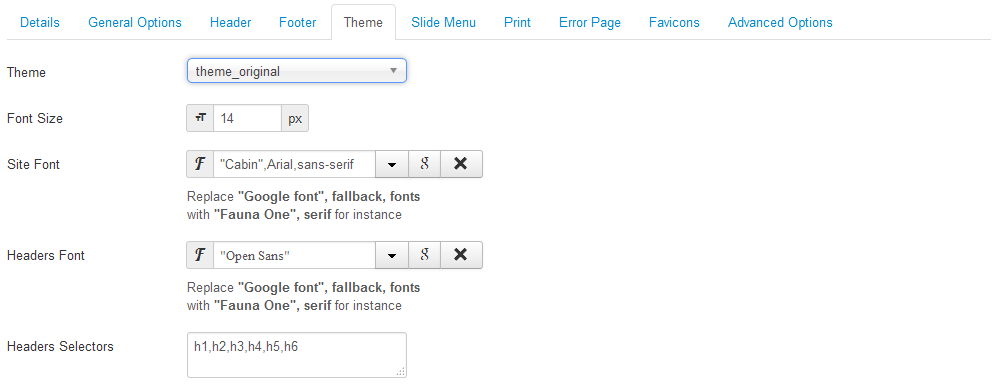Open Google fonts for Headers Font
Viewport: 997px width, 386px height.
tap(424, 255)
